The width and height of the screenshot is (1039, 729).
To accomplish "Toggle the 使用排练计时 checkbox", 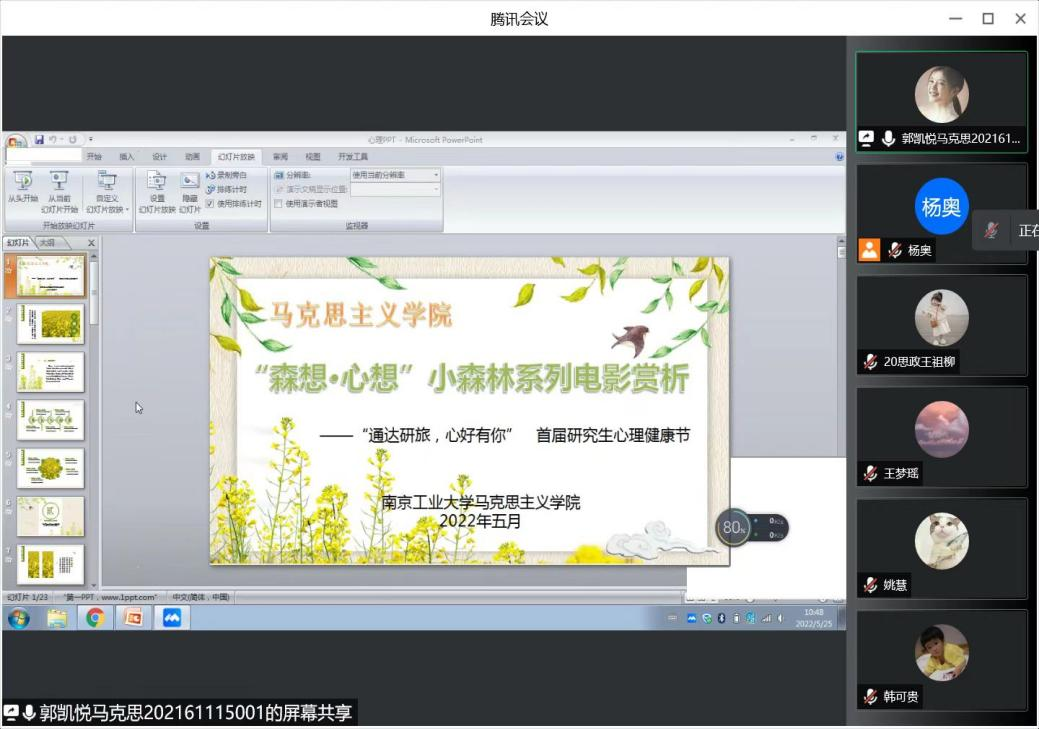I will (210, 203).
